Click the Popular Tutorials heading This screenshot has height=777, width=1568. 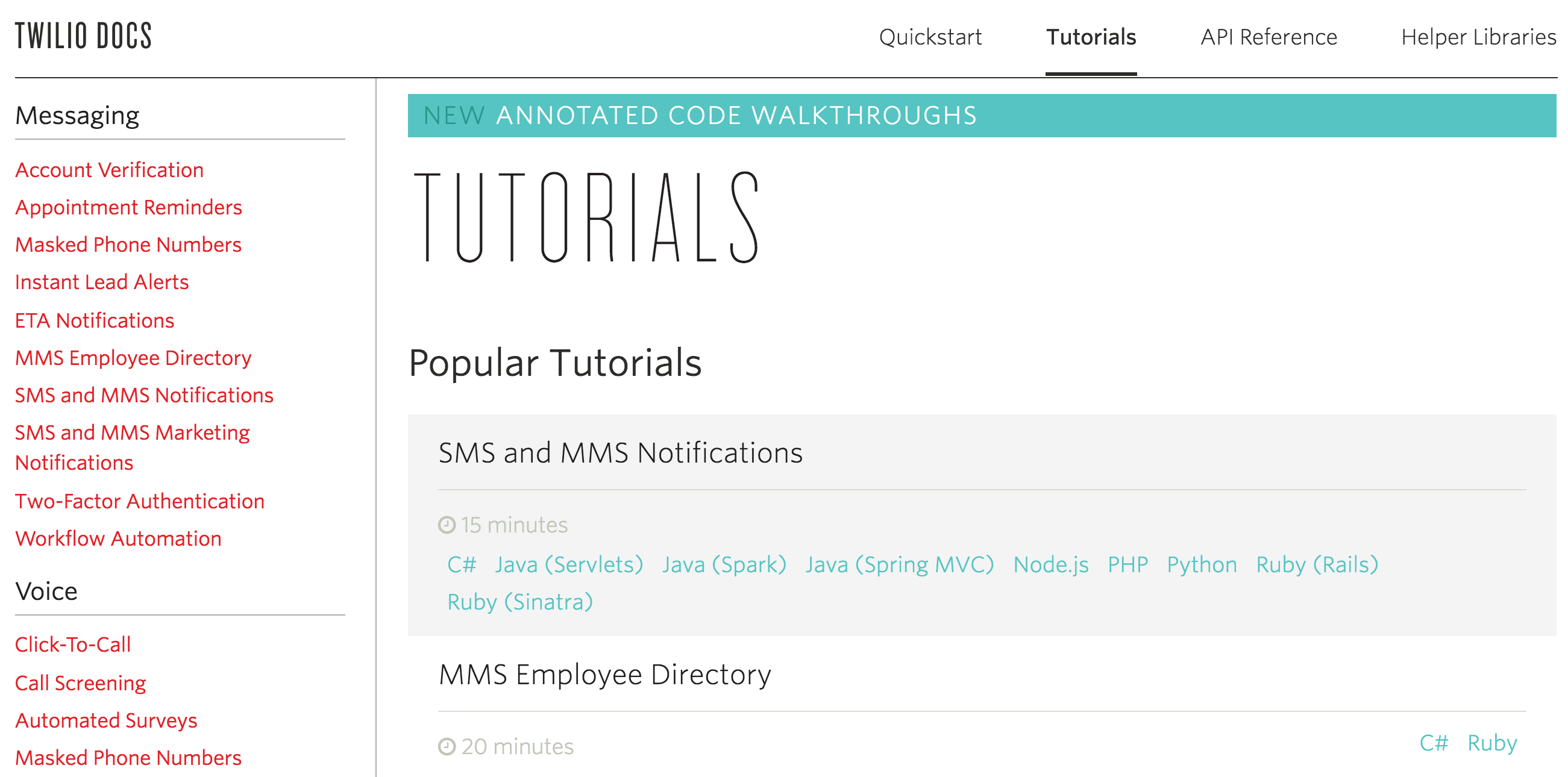[x=554, y=363]
